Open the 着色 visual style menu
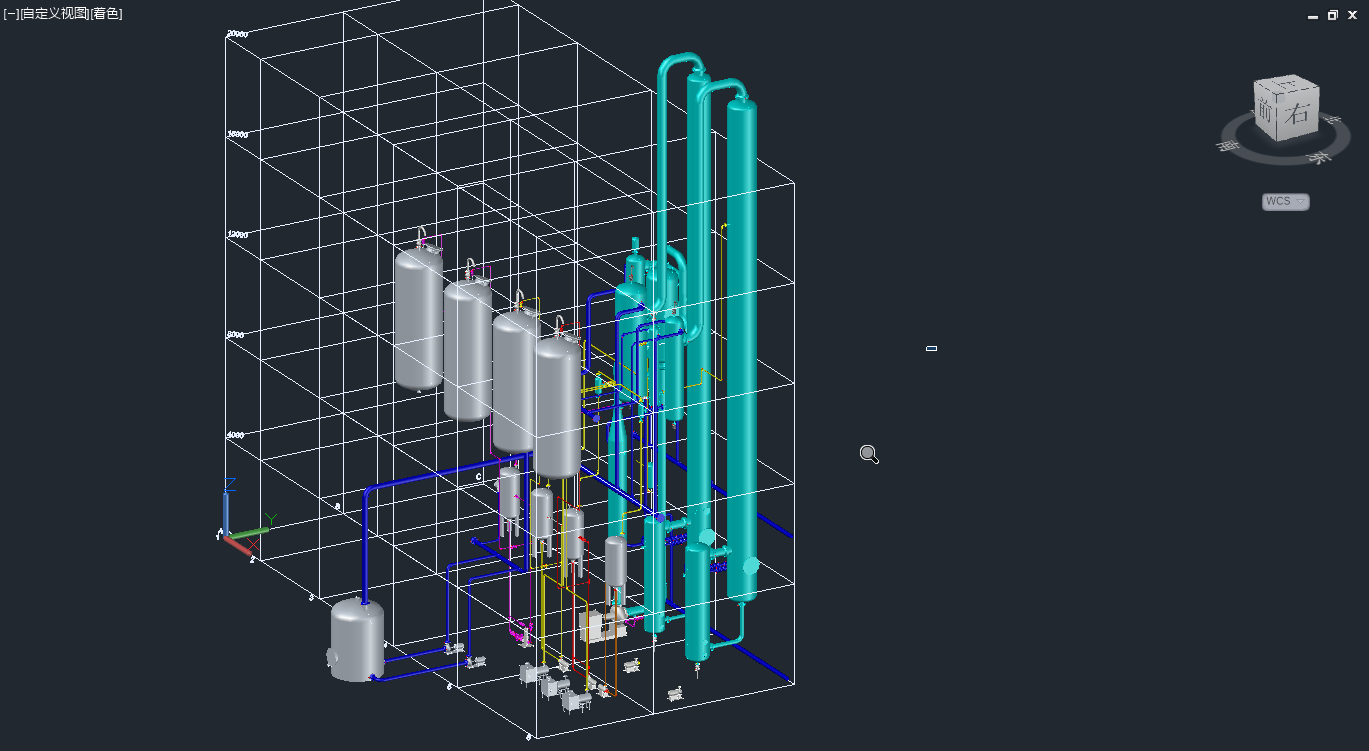Image resolution: width=1369 pixels, height=751 pixels. [107, 14]
